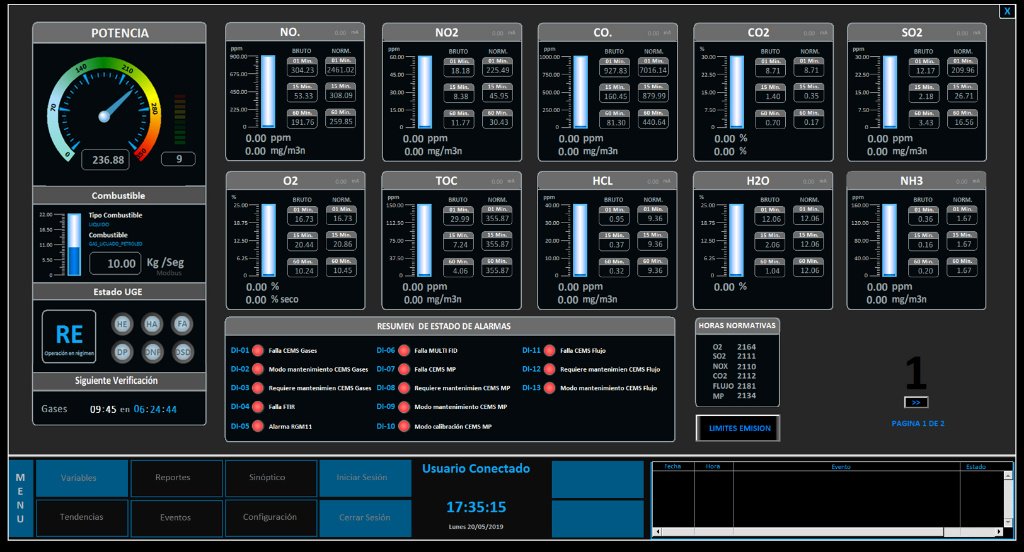This screenshot has width=1024, height=552.
Task: Close the panel with the X button
Action: tap(1007, 11)
